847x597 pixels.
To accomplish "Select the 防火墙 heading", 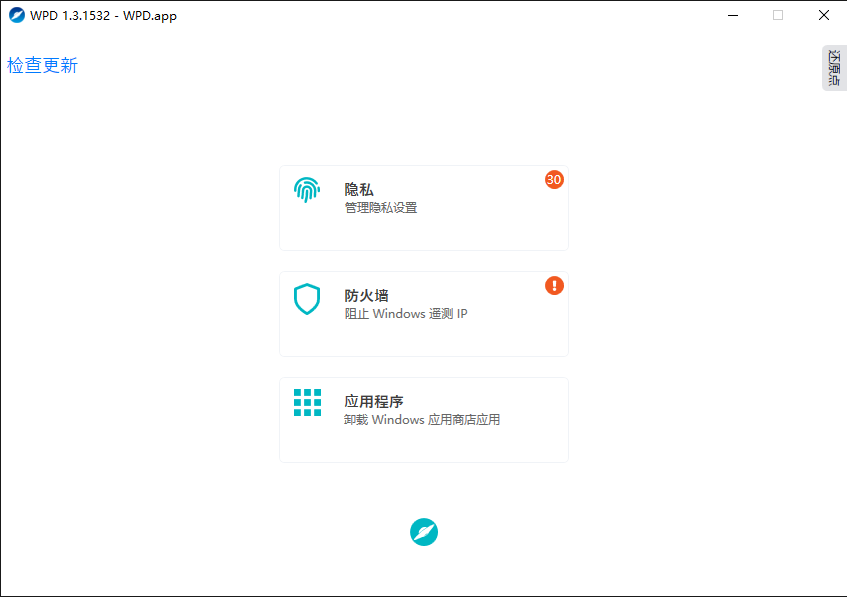I will click(366, 296).
